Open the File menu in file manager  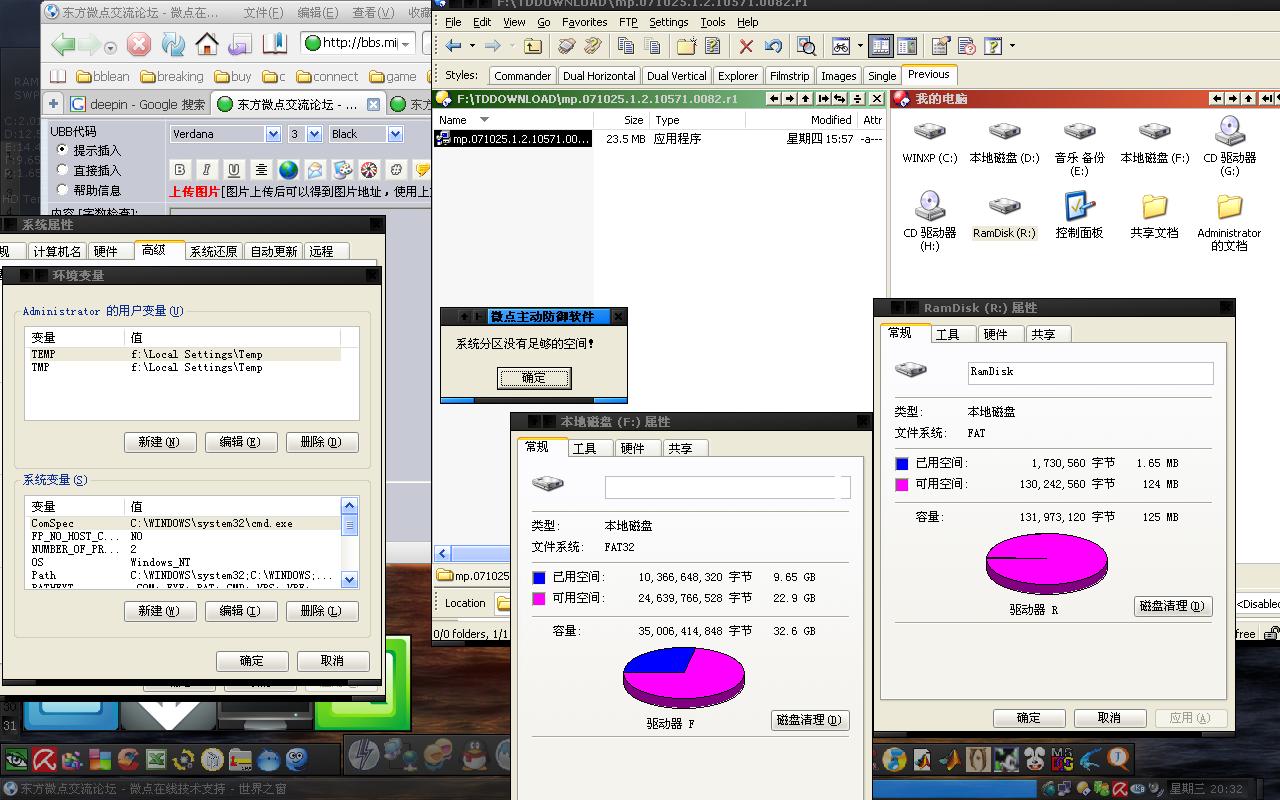point(453,22)
